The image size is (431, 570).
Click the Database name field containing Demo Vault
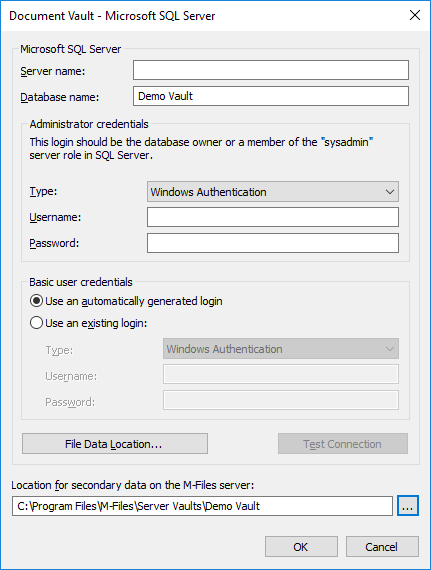[x=271, y=96]
